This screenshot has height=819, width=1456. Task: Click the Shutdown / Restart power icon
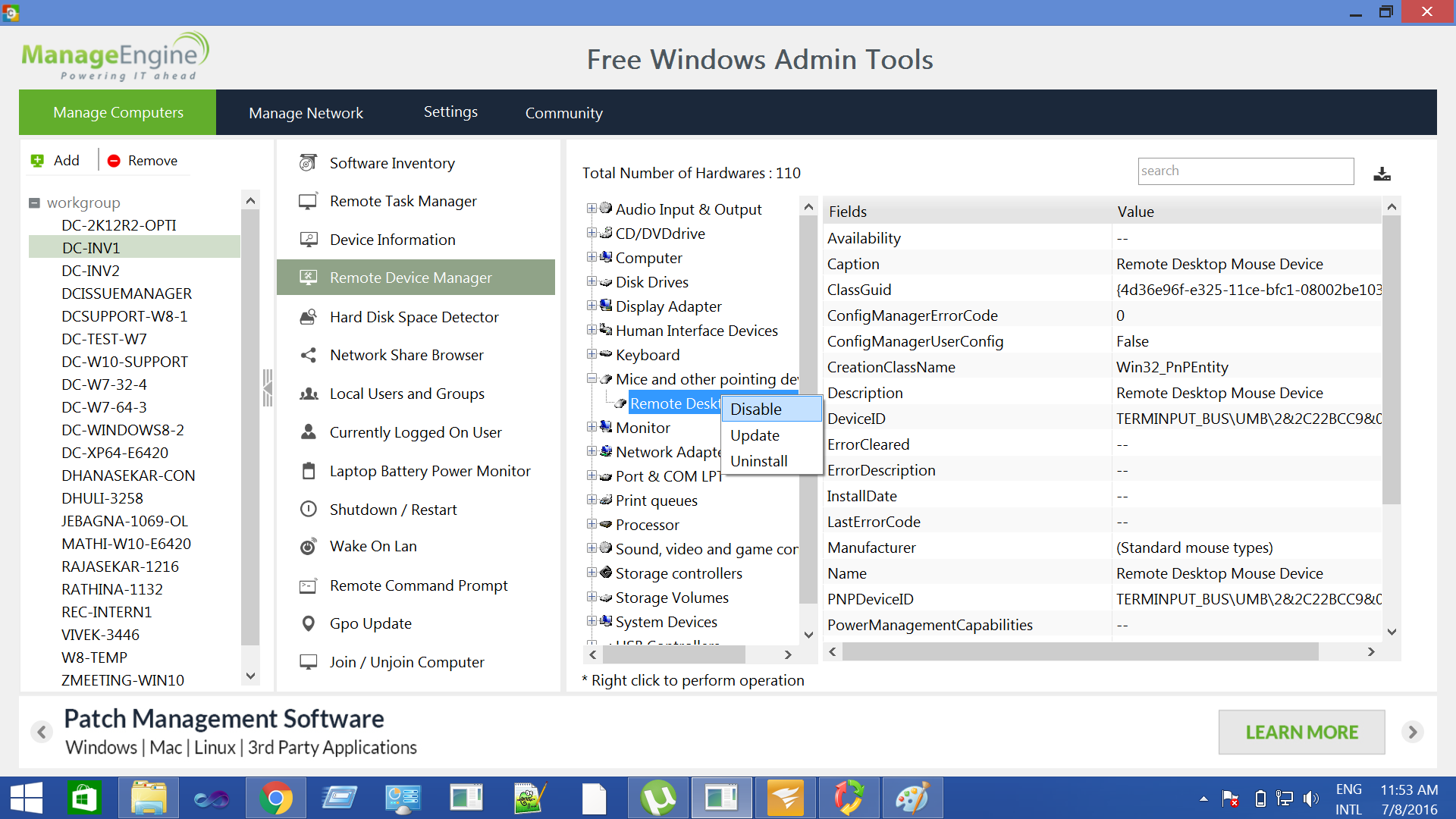(308, 509)
